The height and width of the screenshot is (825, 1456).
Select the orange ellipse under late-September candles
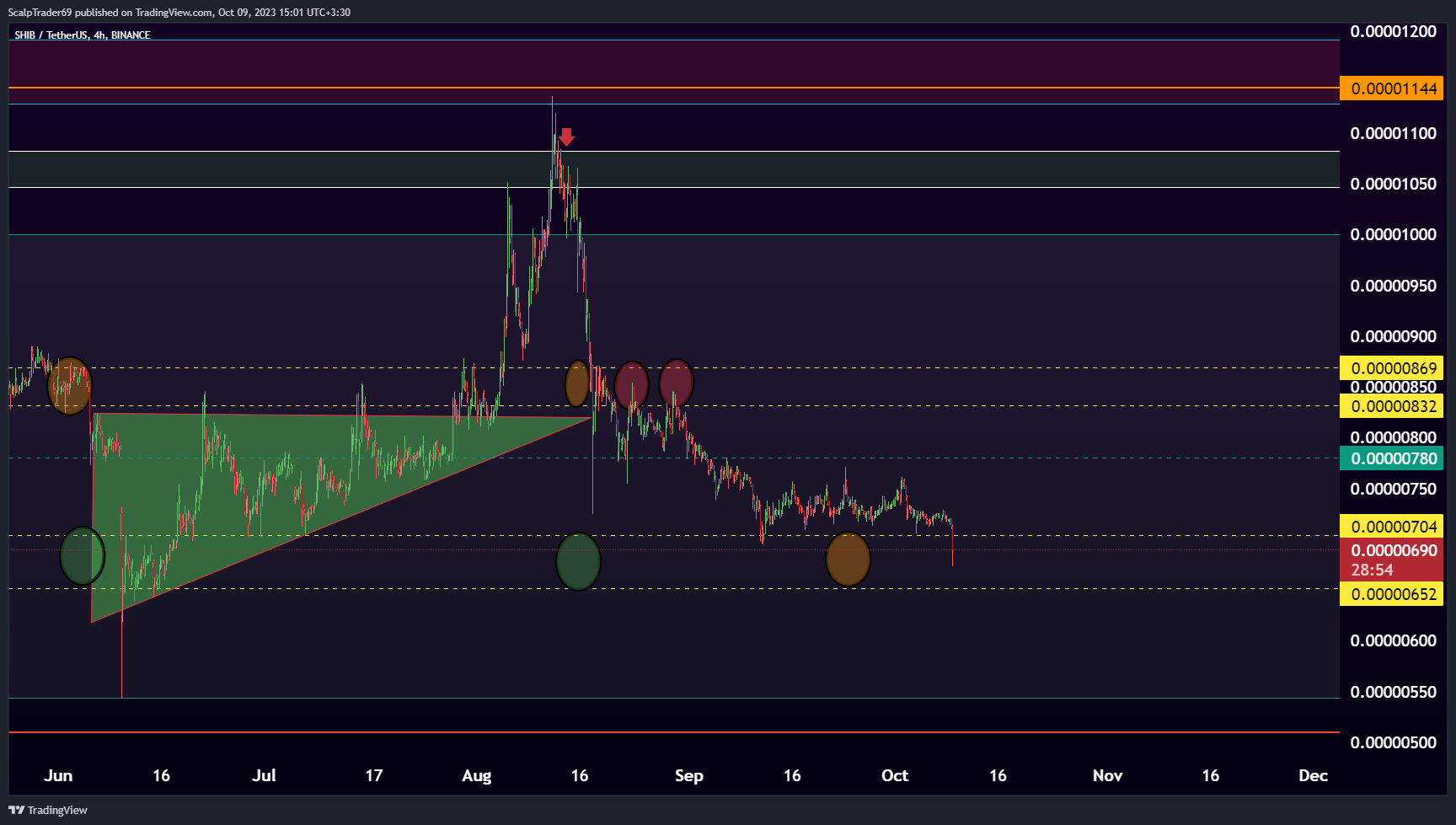coord(848,559)
